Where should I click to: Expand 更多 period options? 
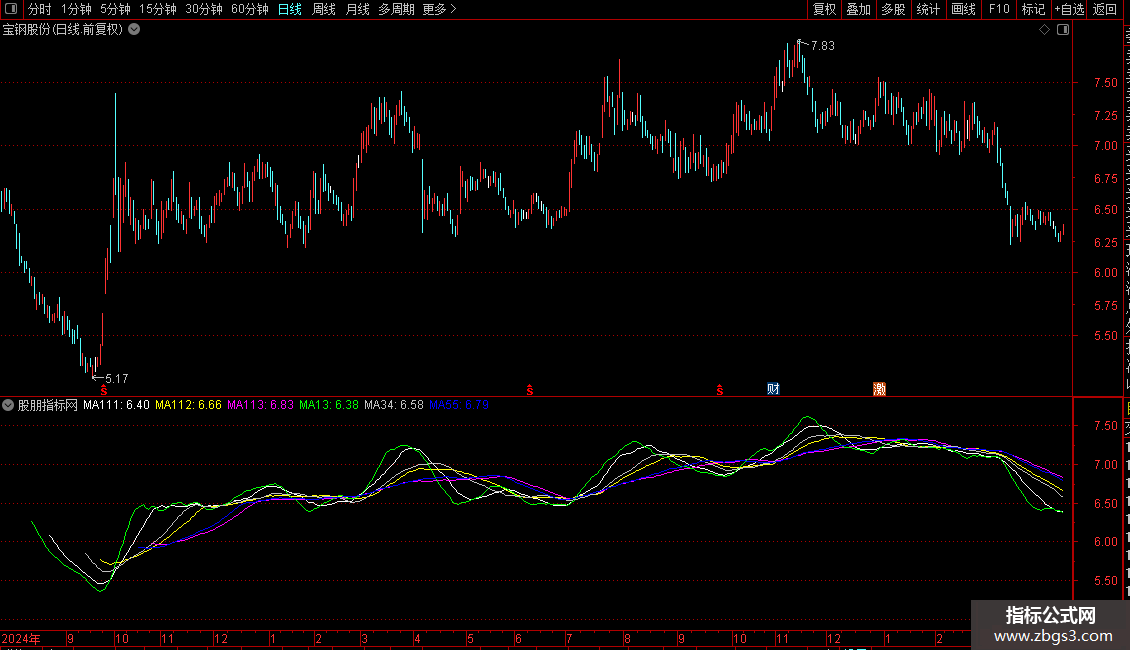pos(439,9)
